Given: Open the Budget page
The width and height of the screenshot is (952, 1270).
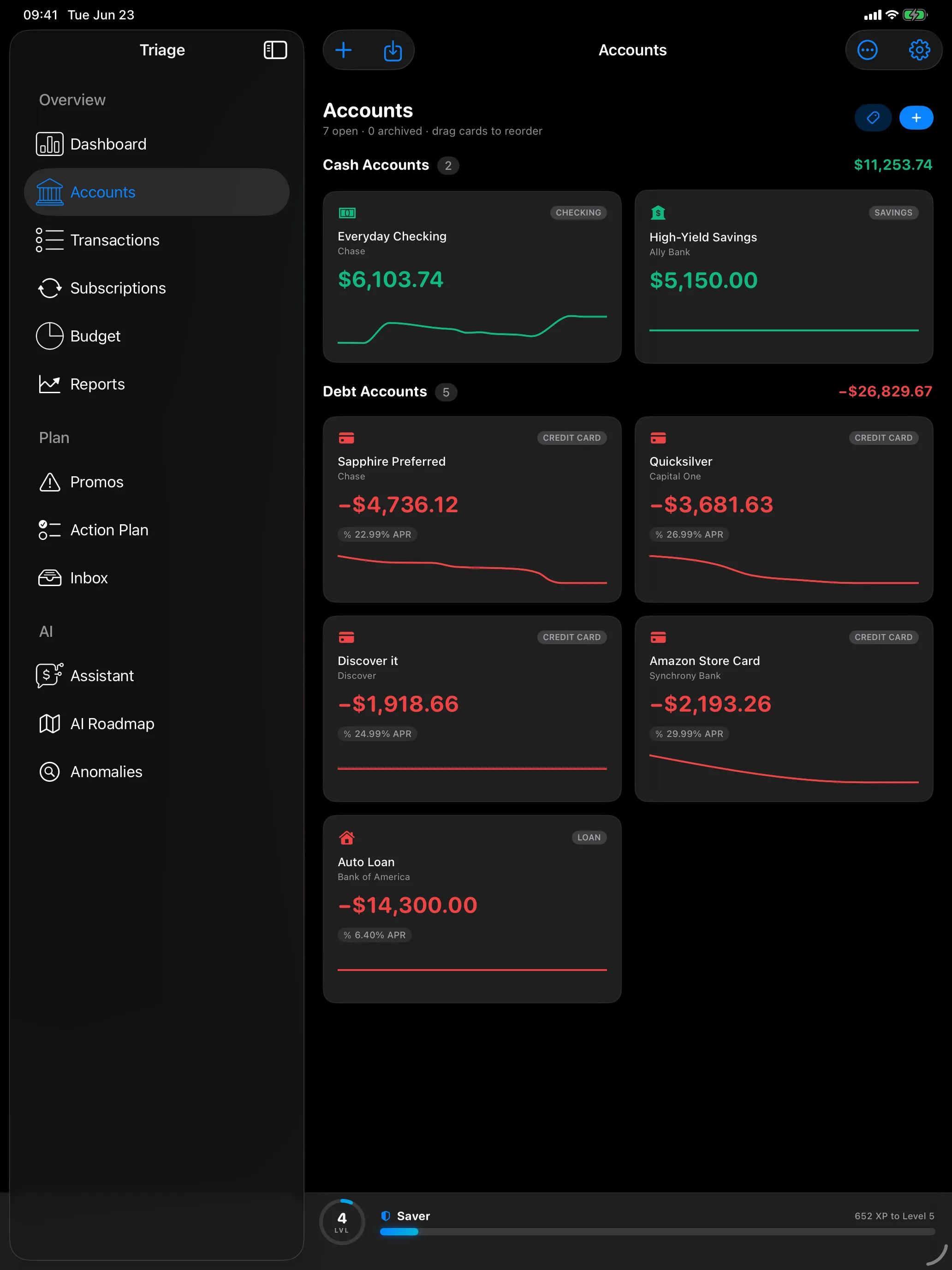Looking at the screenshot, I should 156,336.
